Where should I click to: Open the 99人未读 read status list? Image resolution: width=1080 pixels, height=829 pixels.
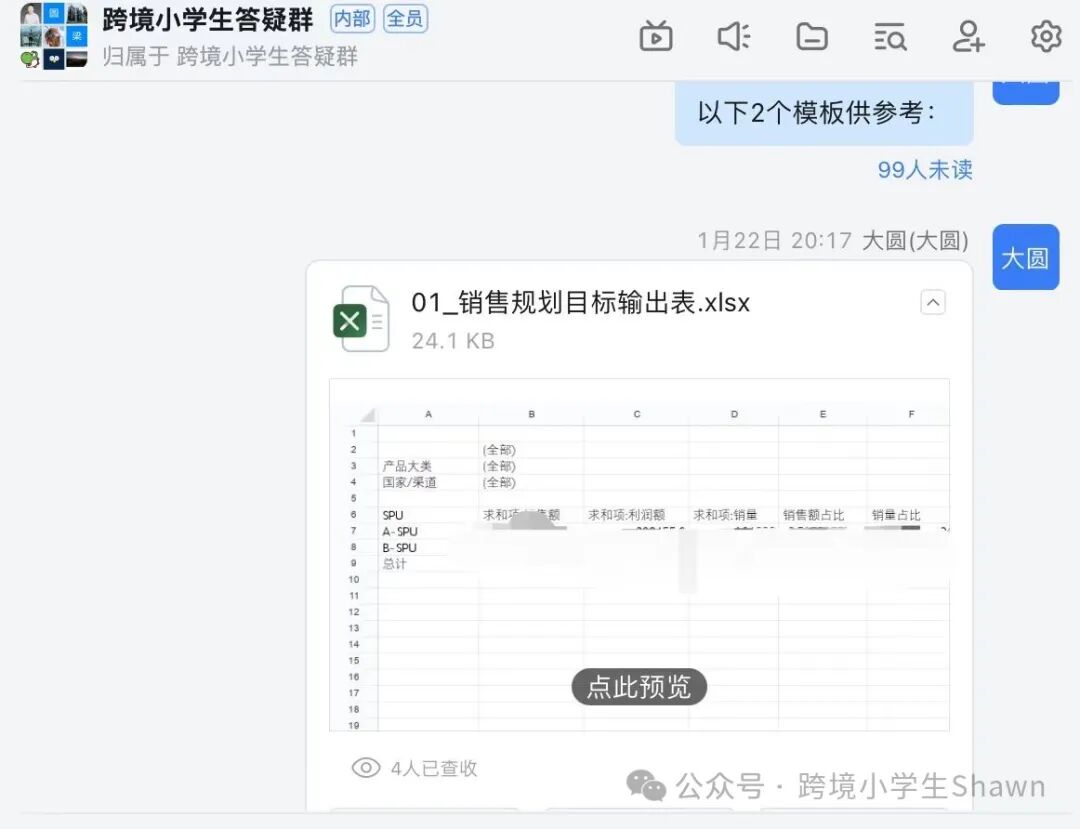[x=924, y=170]
